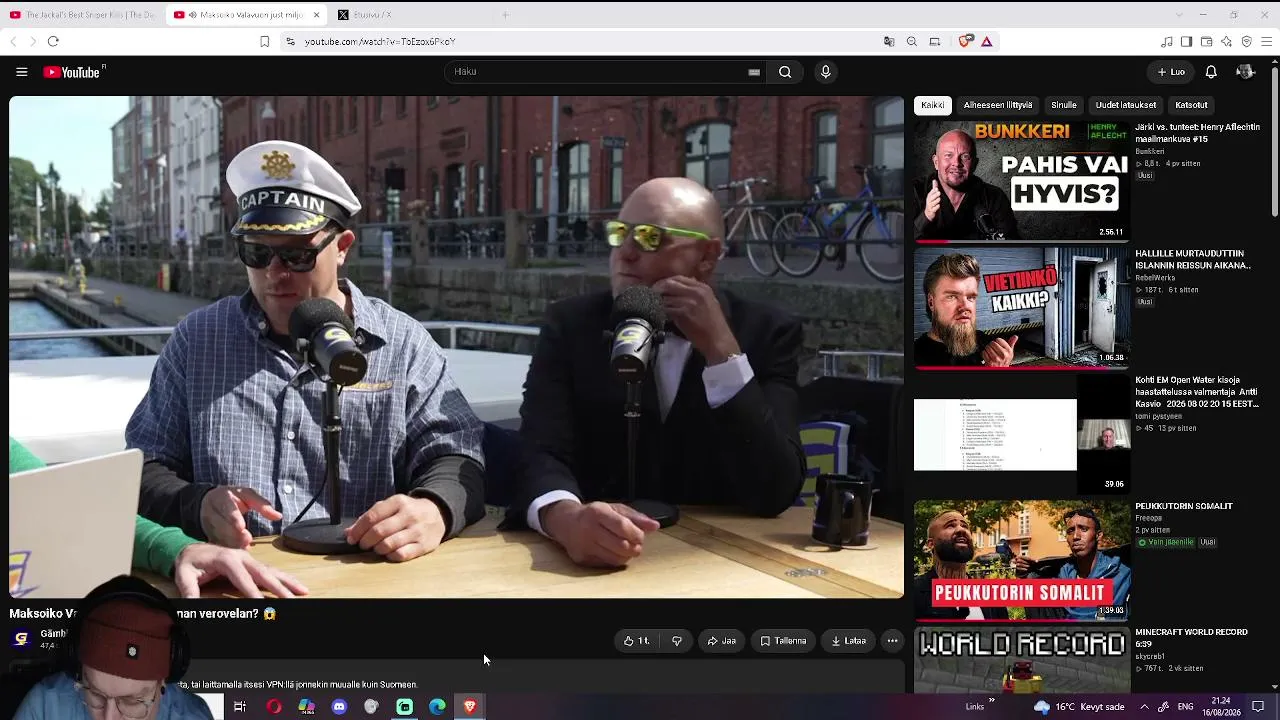Click the YouTube search magnifier button

785,72
